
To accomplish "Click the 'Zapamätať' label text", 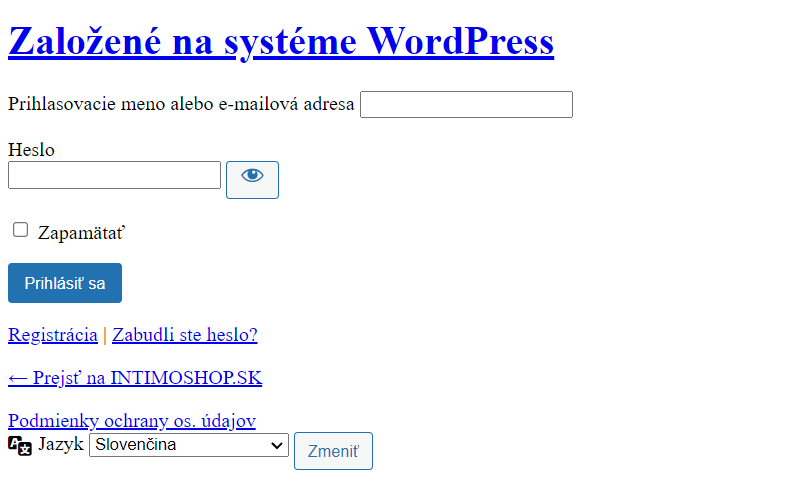I will coord(82,233).
